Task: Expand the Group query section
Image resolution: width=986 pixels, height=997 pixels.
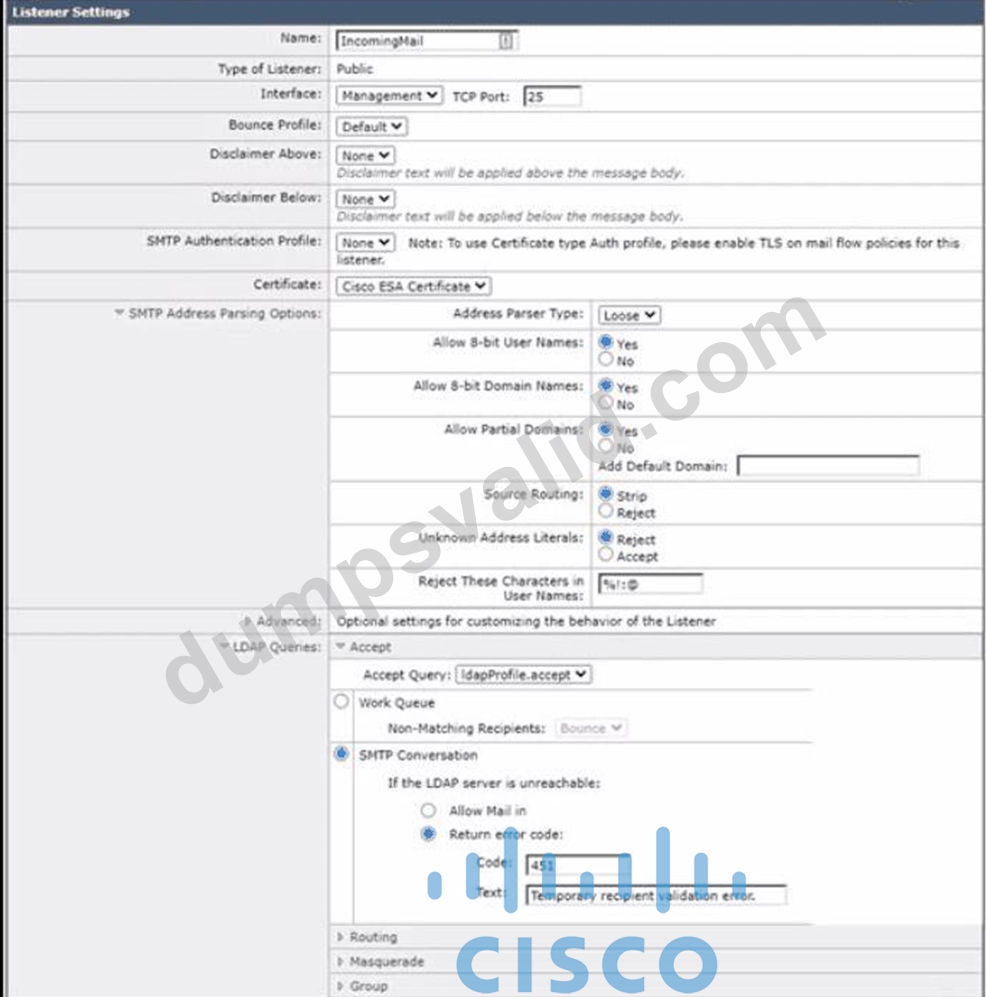Action: point(340,986)
